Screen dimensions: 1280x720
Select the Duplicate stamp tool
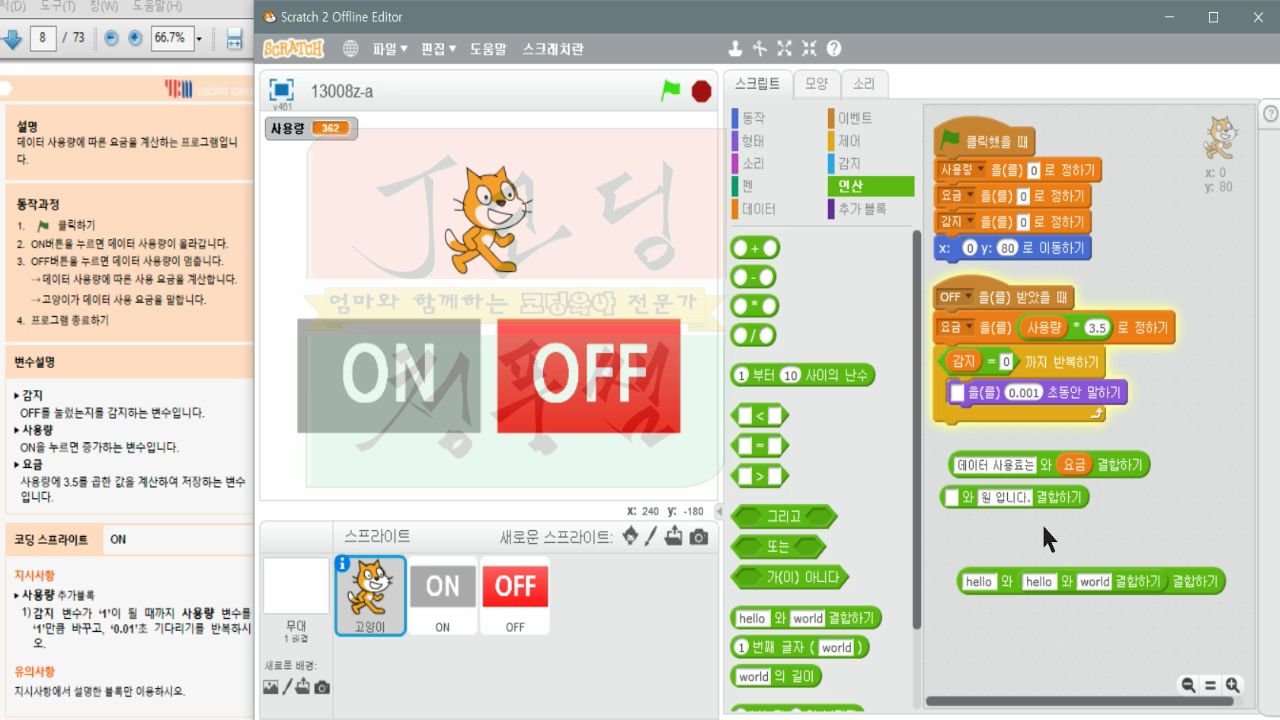coord(735,48)
